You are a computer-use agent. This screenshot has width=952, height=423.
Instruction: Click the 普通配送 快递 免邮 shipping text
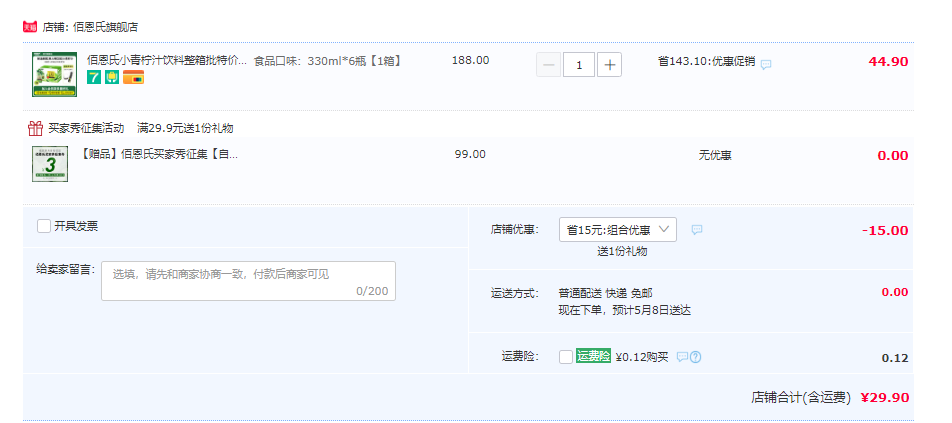coord(605,293)
